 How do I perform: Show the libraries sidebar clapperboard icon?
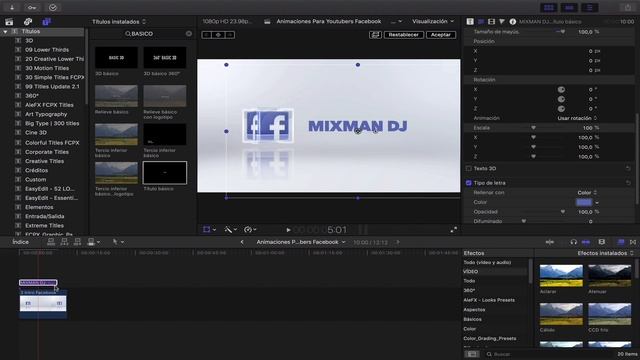coord(9,22)
